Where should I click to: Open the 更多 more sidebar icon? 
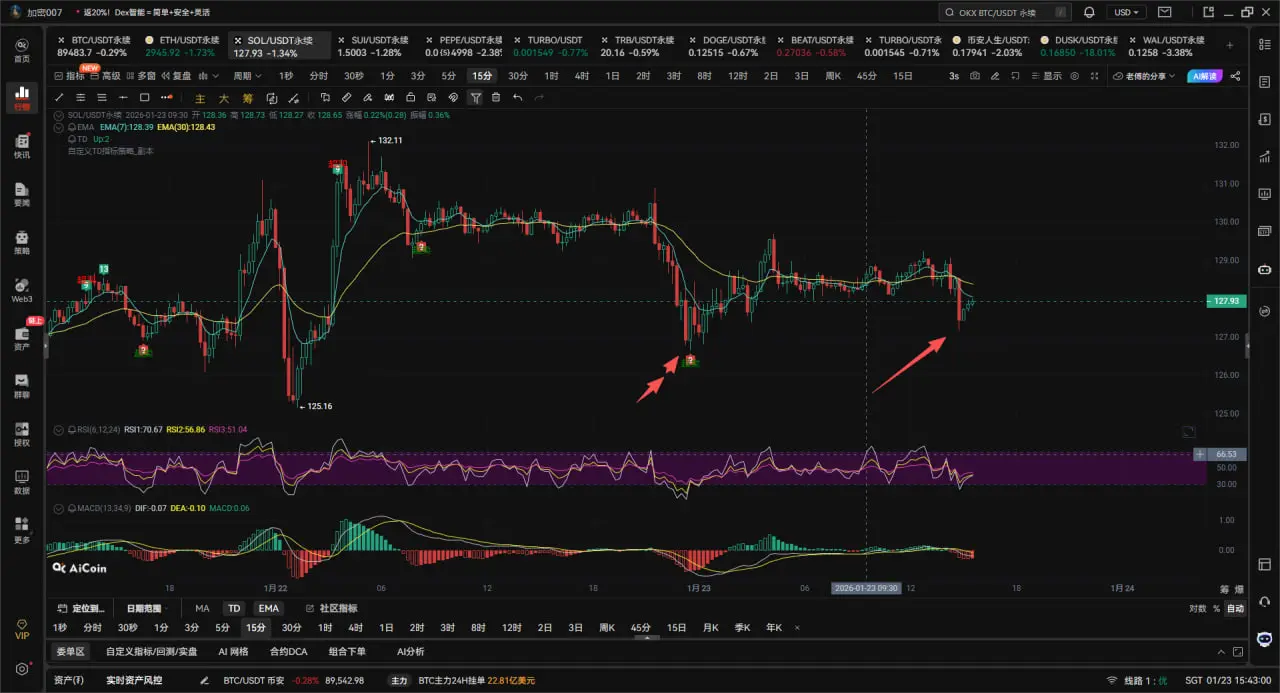click(x=22, y=530)
